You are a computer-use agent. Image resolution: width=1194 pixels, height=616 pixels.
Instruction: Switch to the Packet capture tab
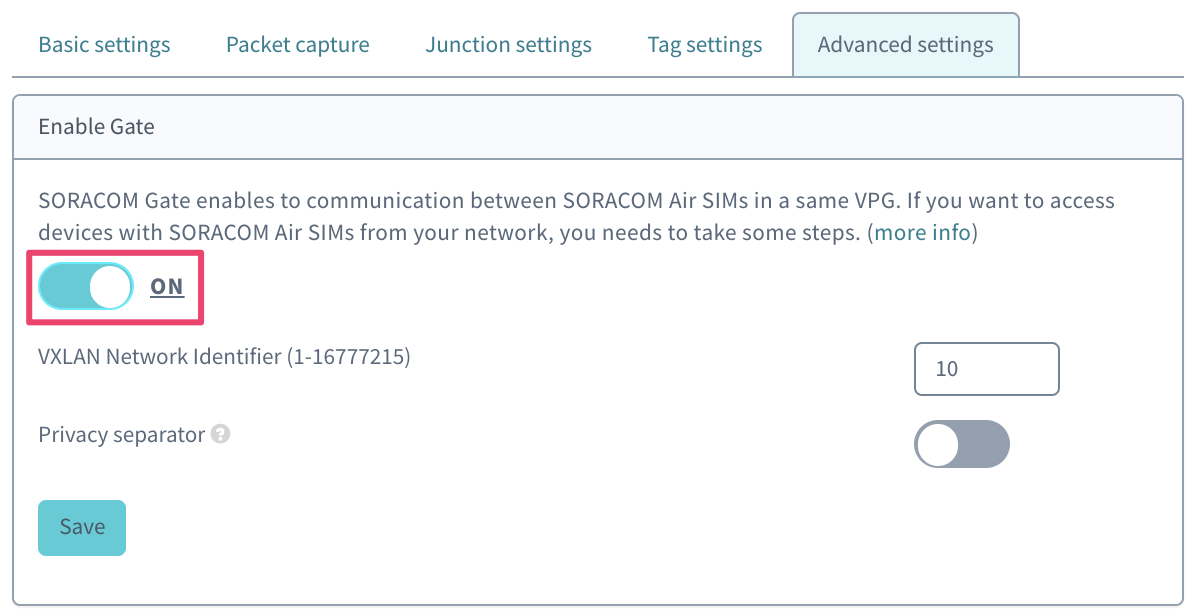click(x=297, y=45)
